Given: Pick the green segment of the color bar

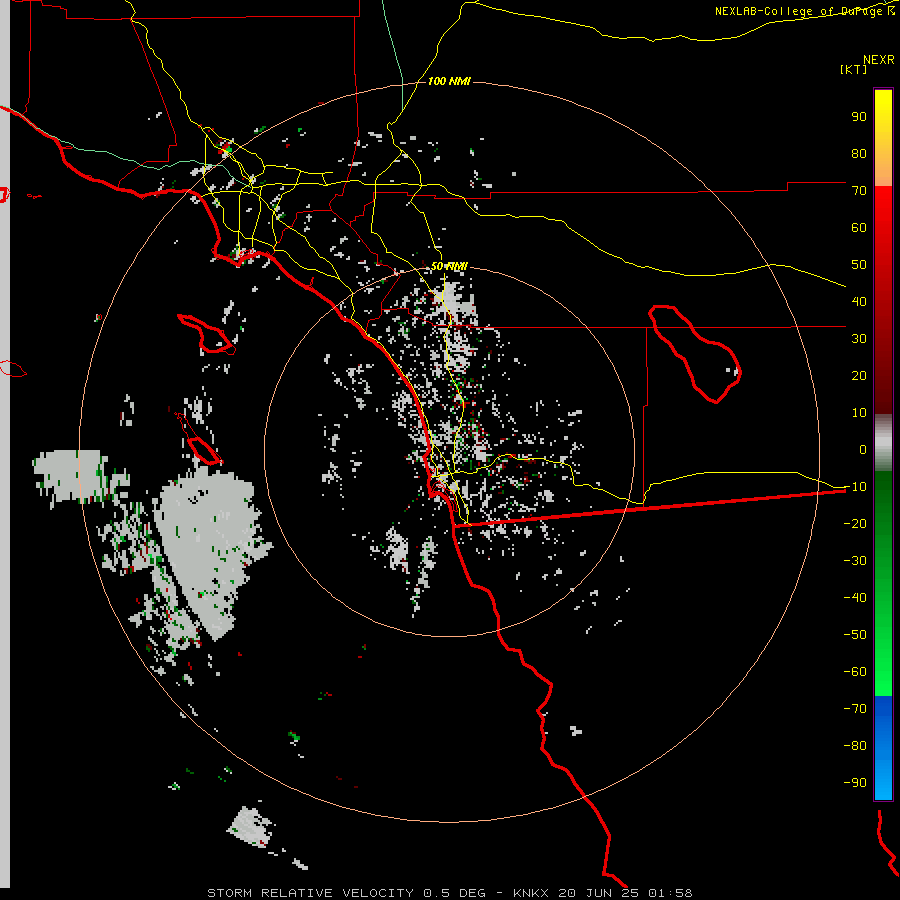Looking at the screenshot, I should [x=883, y=584].
